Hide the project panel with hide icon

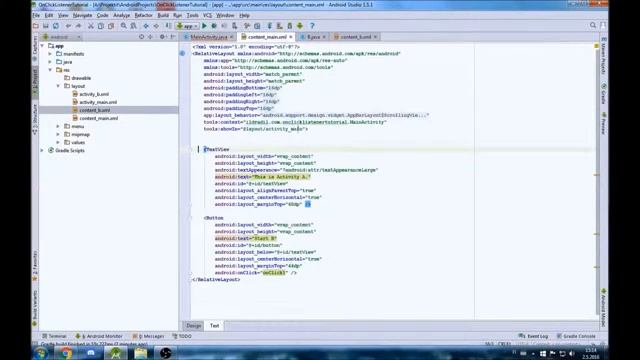173,37
